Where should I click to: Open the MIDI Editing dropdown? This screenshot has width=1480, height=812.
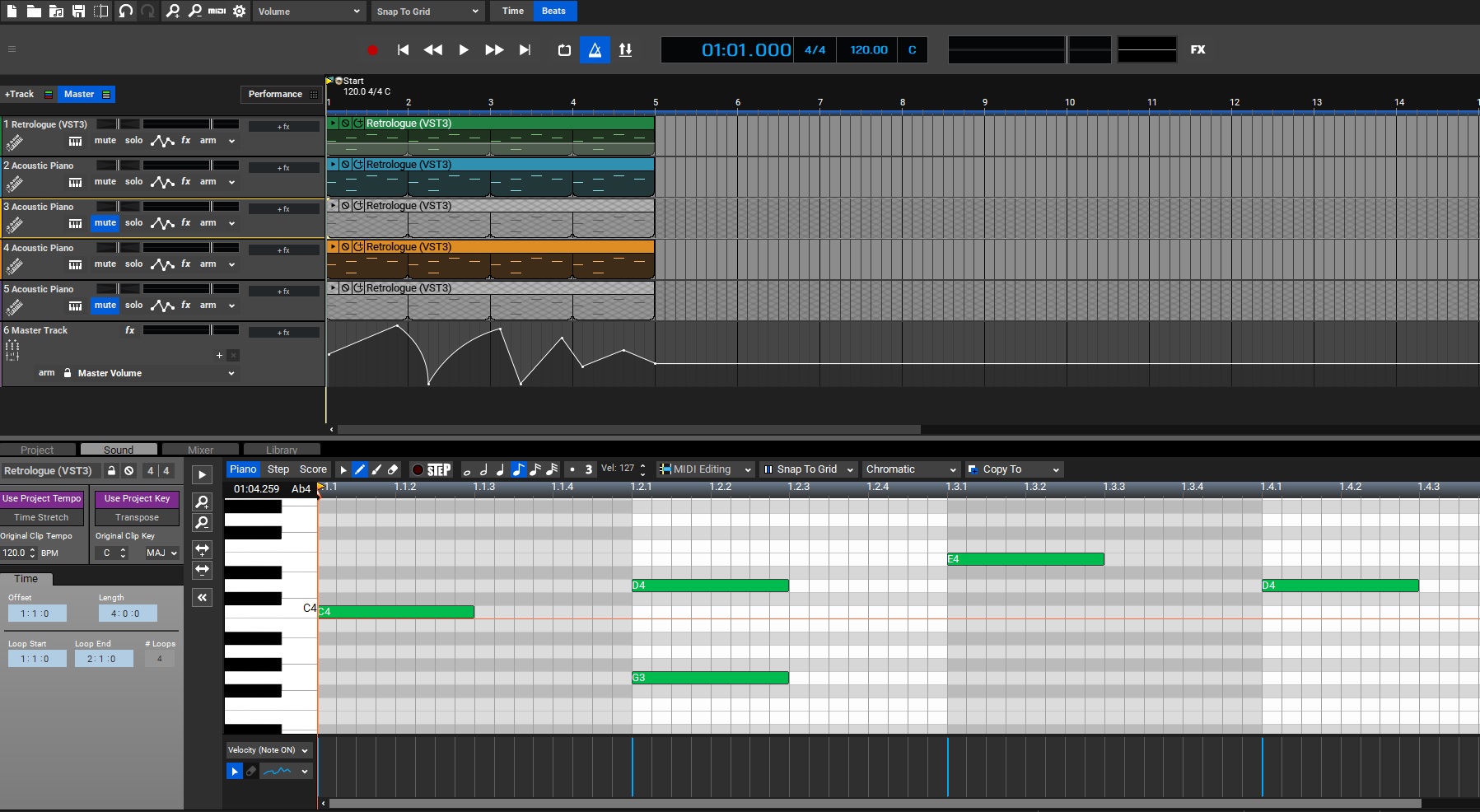click(x=706, y=469)
